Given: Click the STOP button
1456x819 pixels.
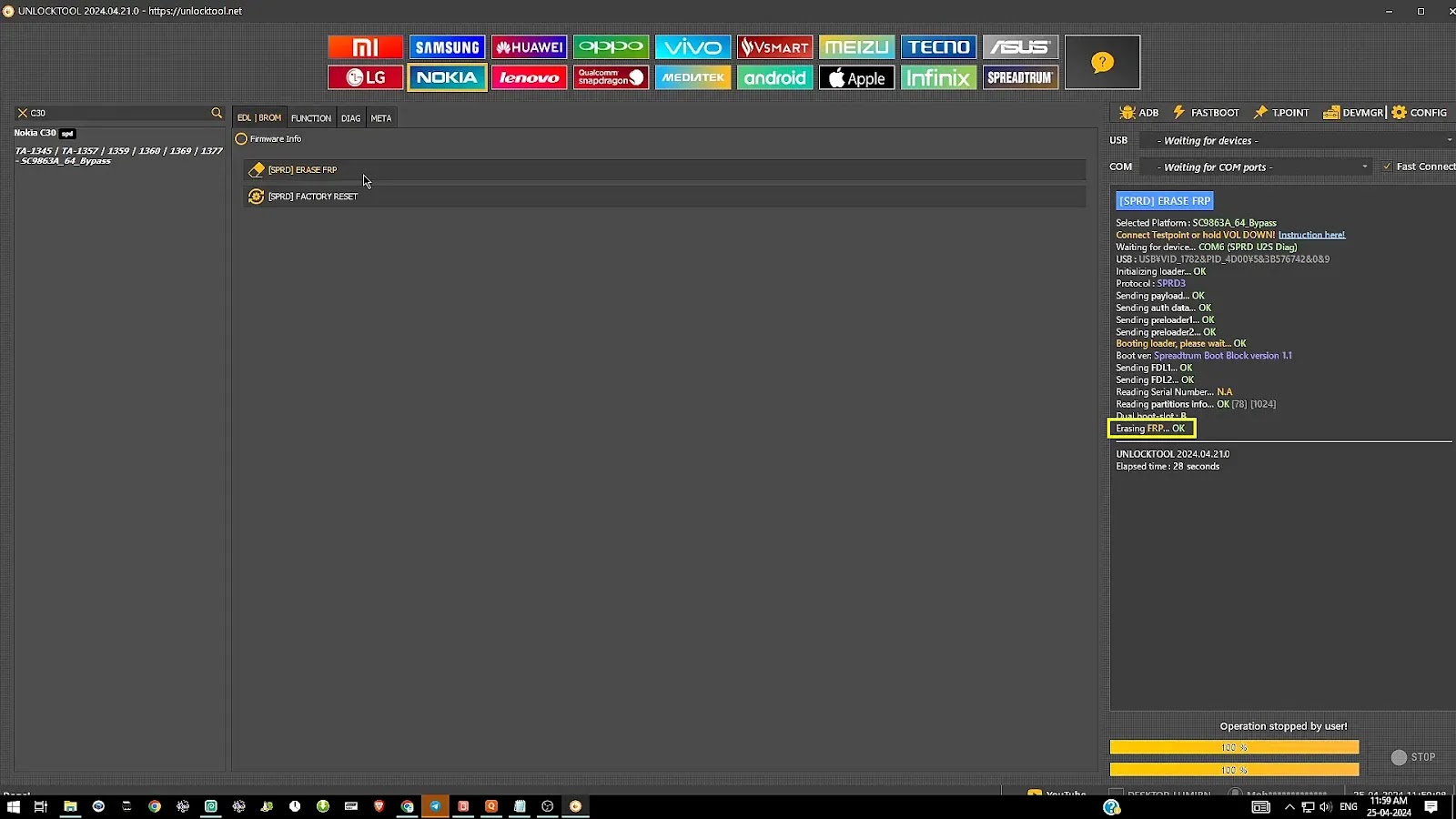Looking at the screenshot, I should (1413, 757).
